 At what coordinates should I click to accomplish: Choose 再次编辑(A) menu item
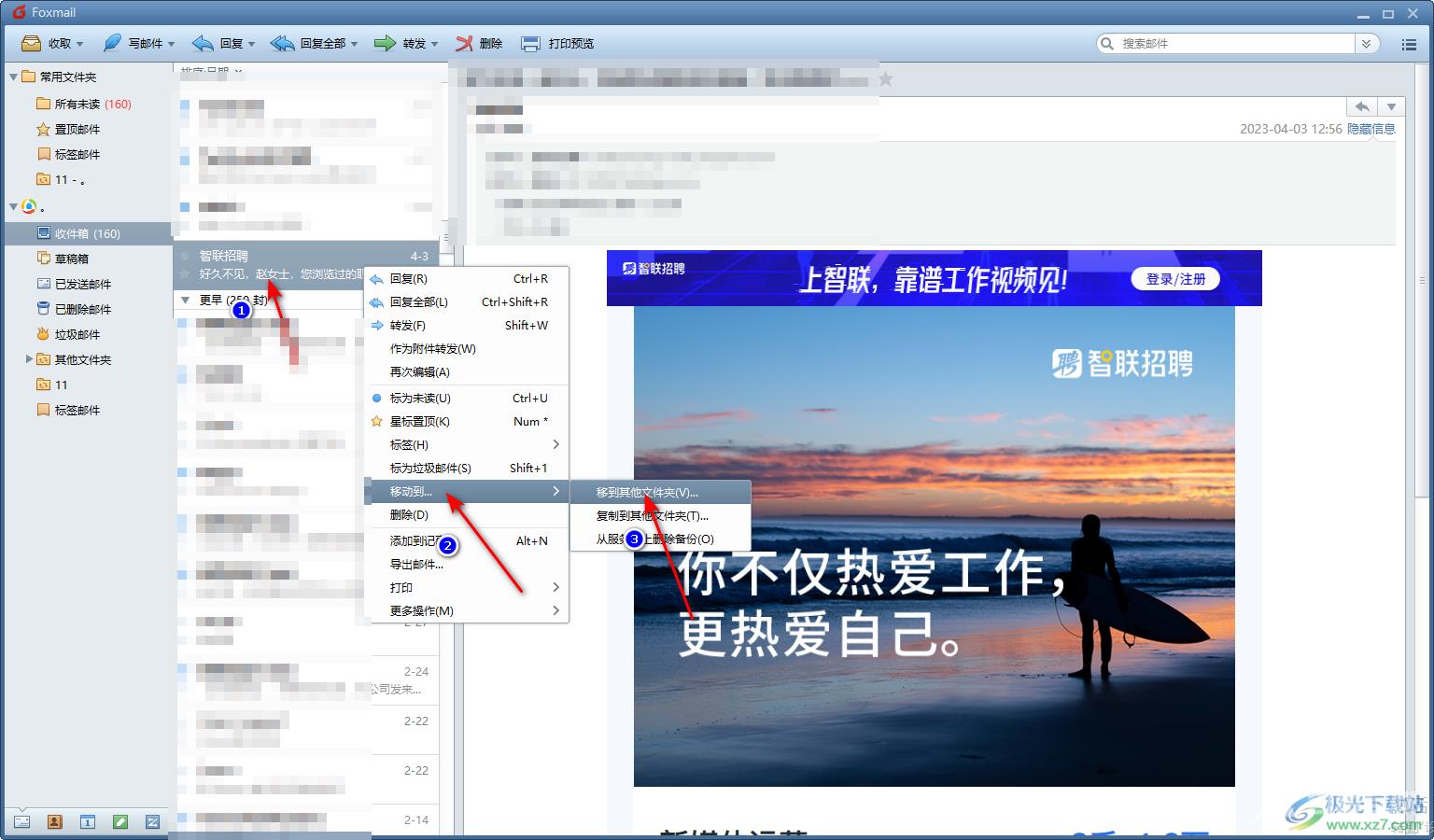tap(467, 371)
